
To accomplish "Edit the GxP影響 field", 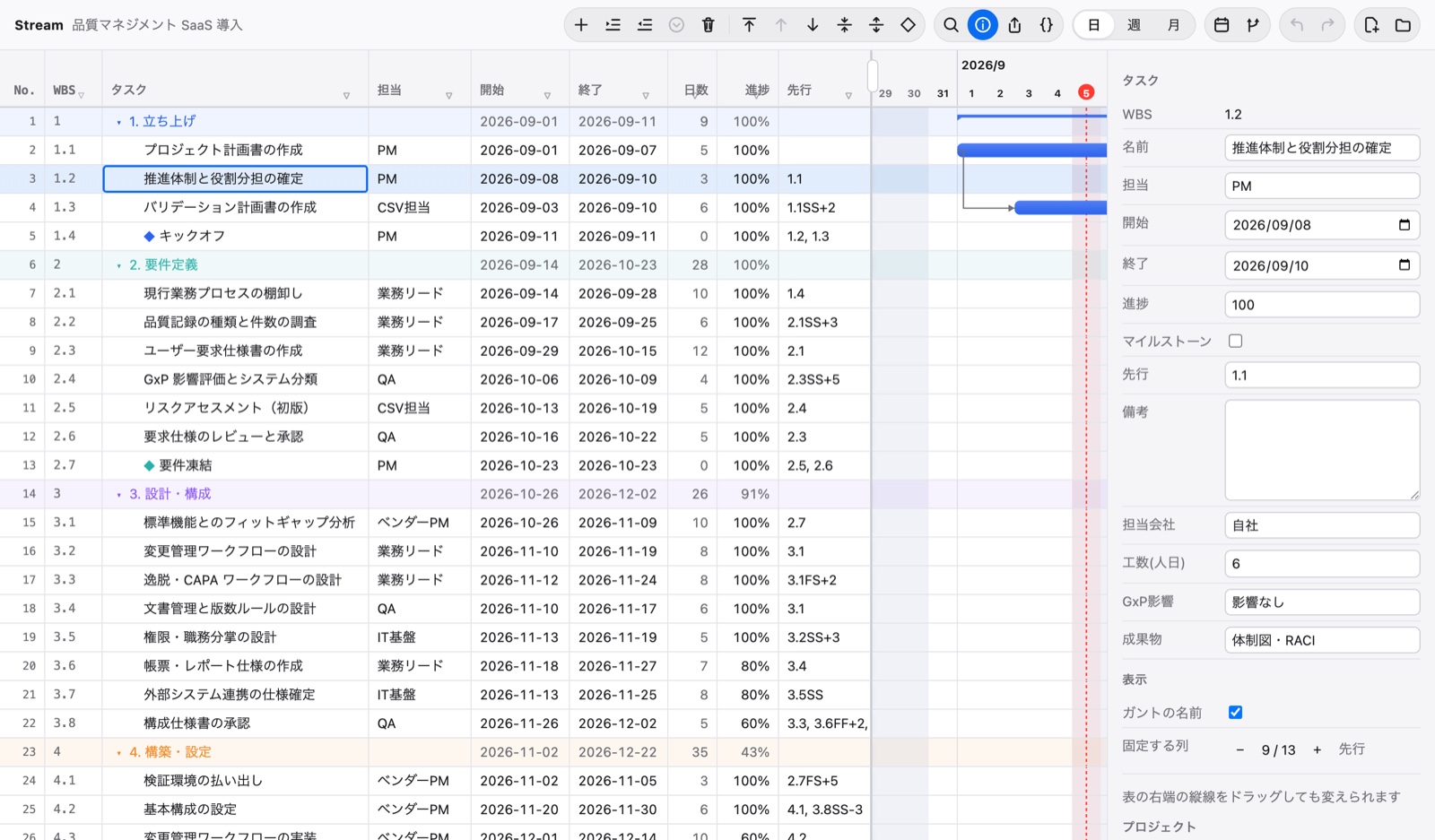I will coord(1322,602).
